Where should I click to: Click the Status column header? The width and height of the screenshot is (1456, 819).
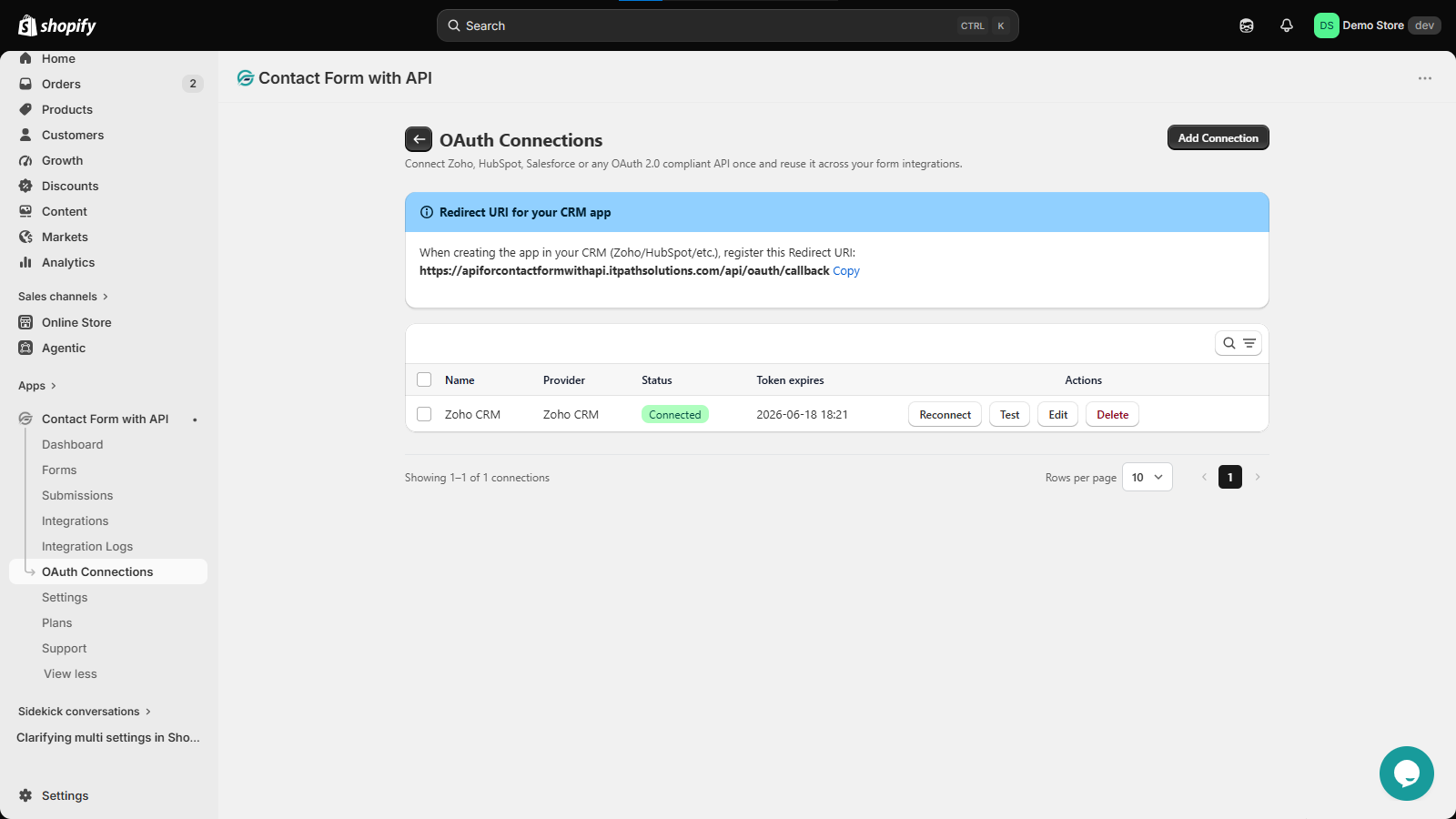coord(657,380)
